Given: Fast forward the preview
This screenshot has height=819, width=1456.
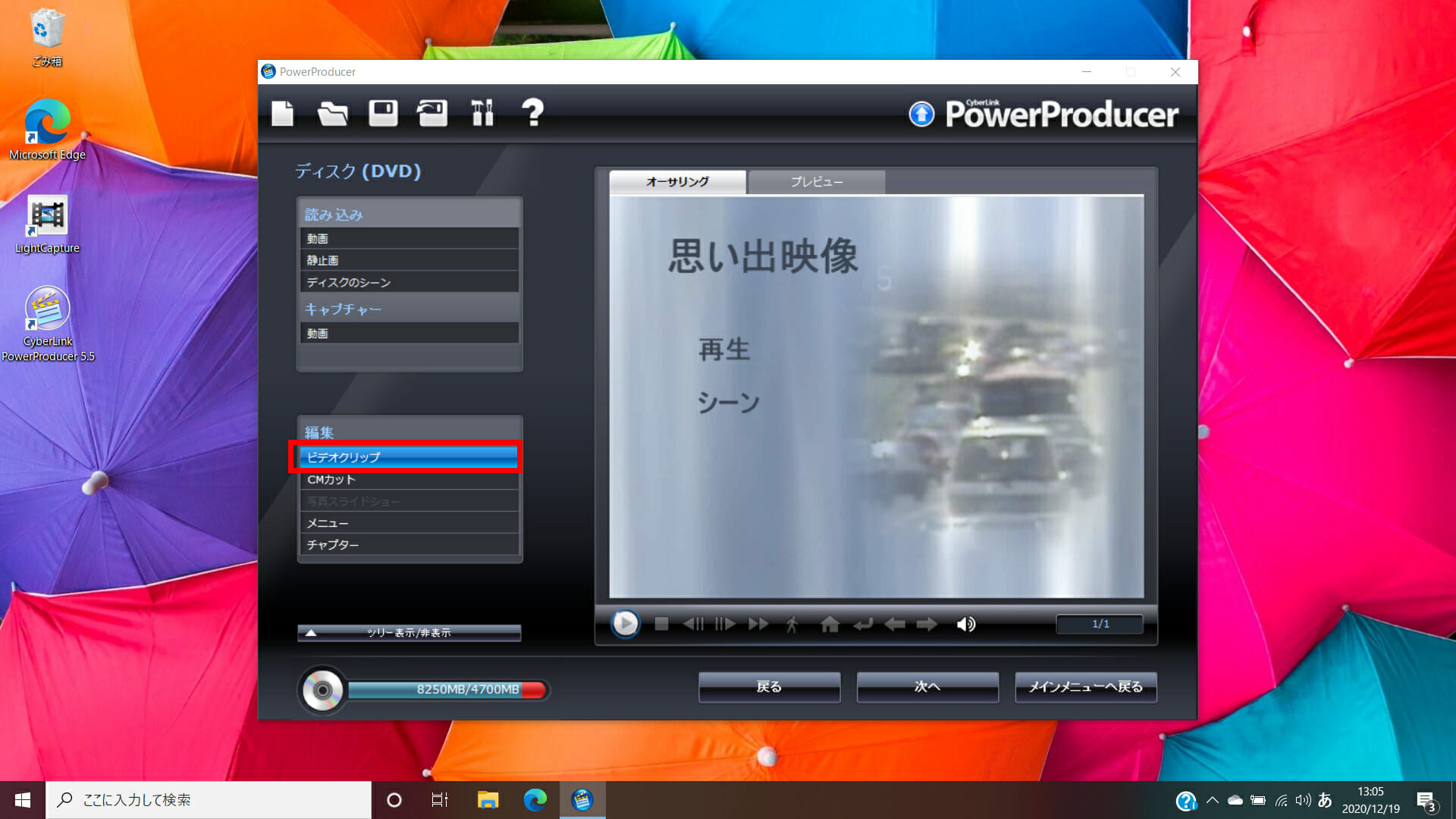Looking at the screenshot, I should coord(758,624).
